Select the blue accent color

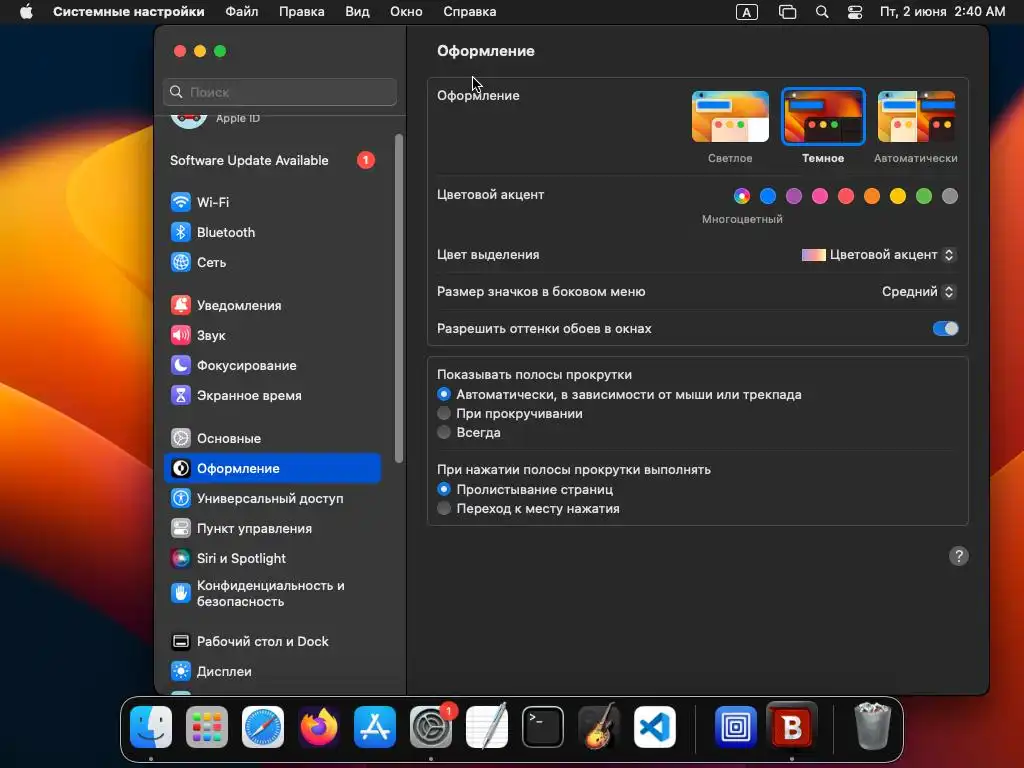point(768,196)
